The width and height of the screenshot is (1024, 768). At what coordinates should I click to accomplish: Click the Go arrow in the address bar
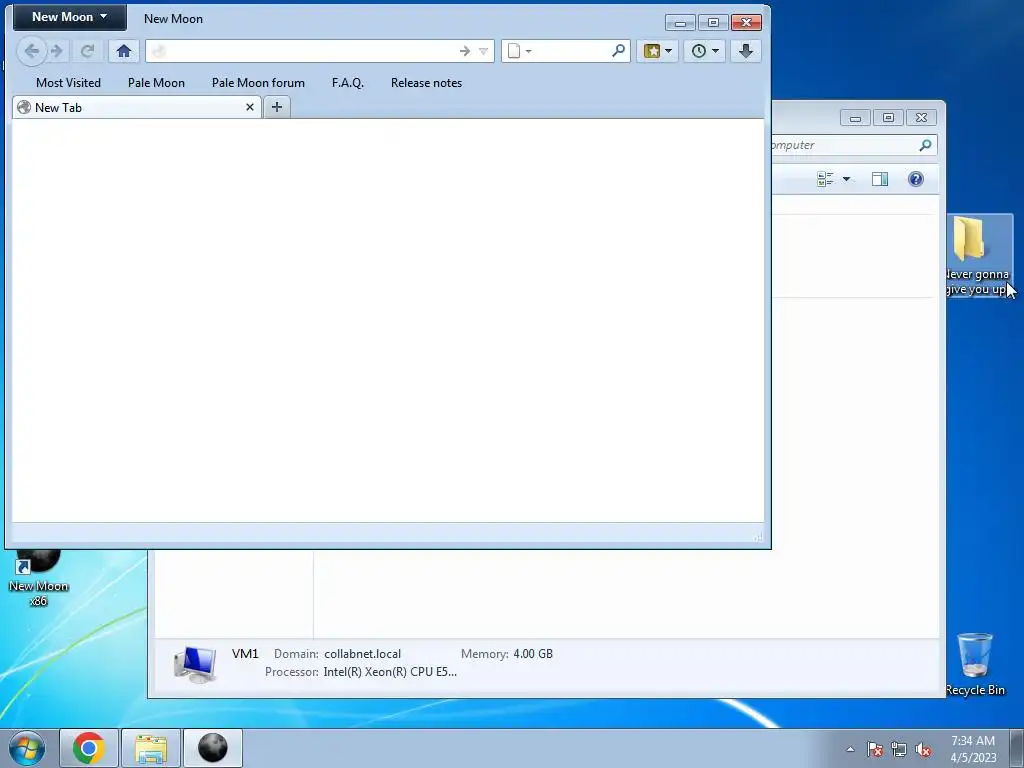[464, 51]
